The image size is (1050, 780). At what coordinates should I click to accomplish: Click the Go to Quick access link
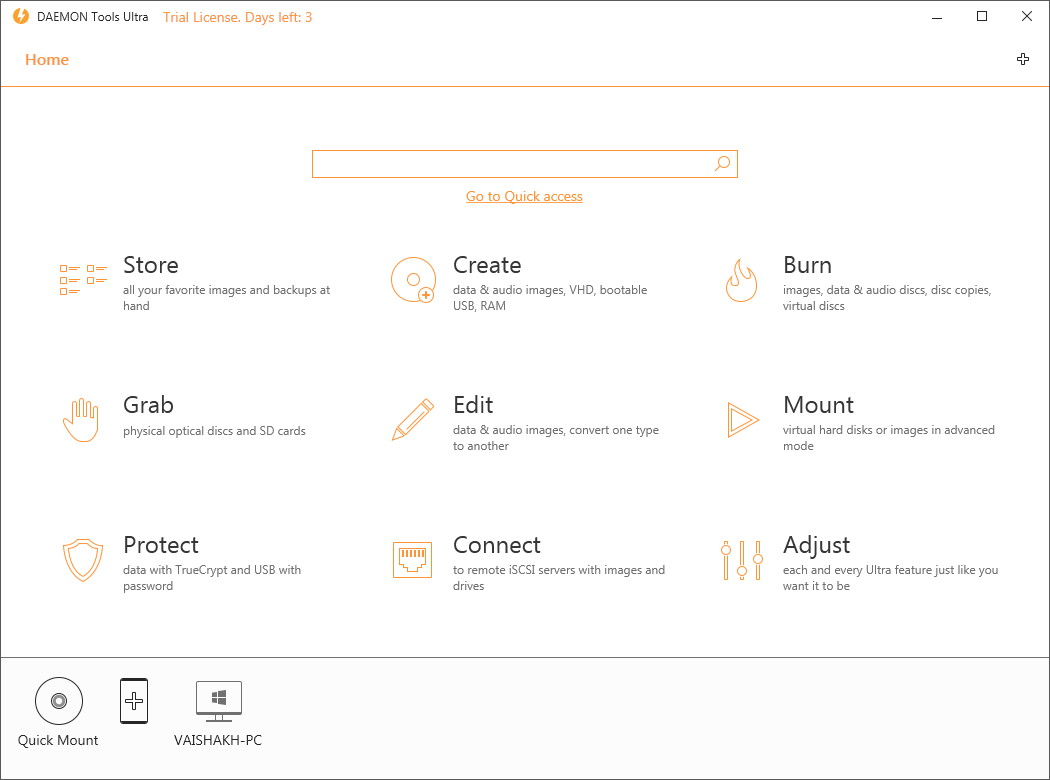click(x=524, y=196)
